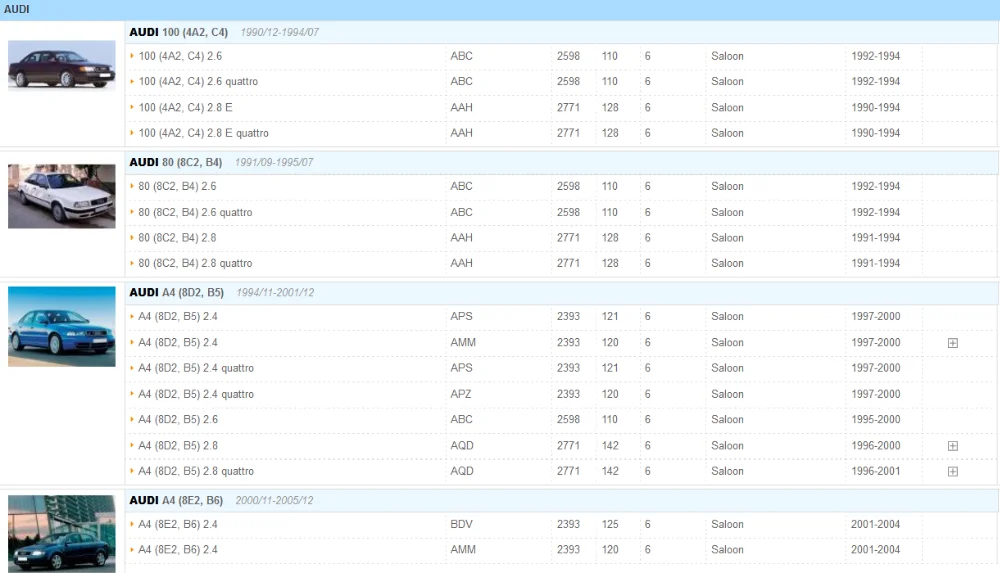
Task: Click the AUDI brand title bar
Action: 500,10
